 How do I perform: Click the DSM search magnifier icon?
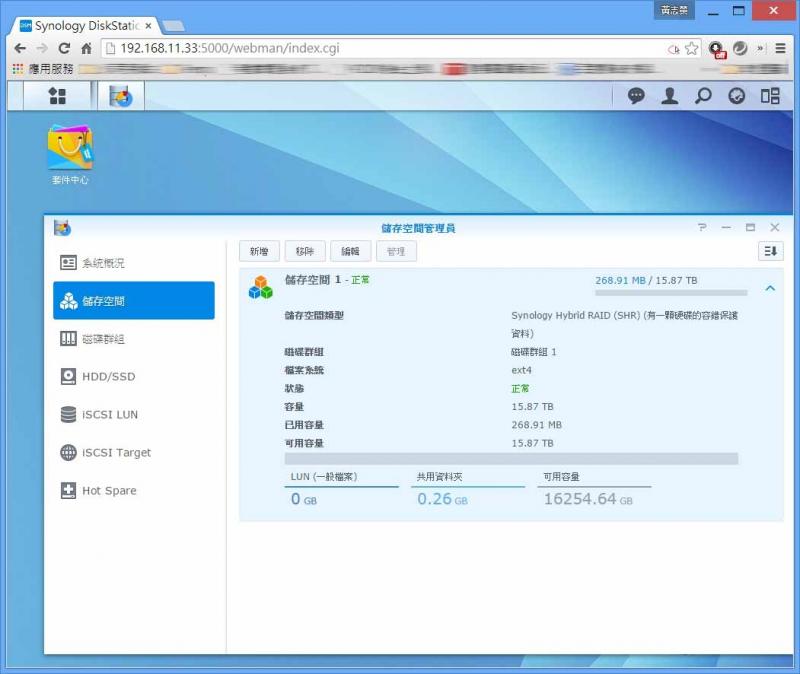tap(703, 96)
